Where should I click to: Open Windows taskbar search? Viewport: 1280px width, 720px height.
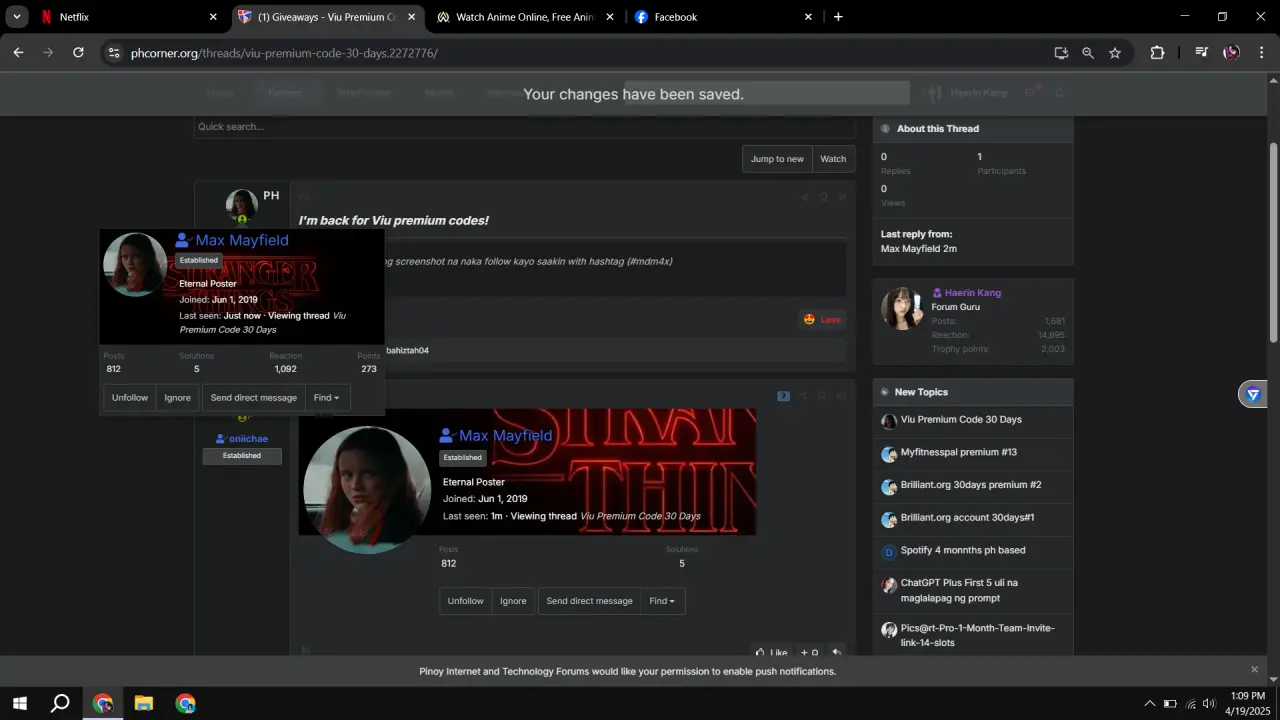point(60,704)
